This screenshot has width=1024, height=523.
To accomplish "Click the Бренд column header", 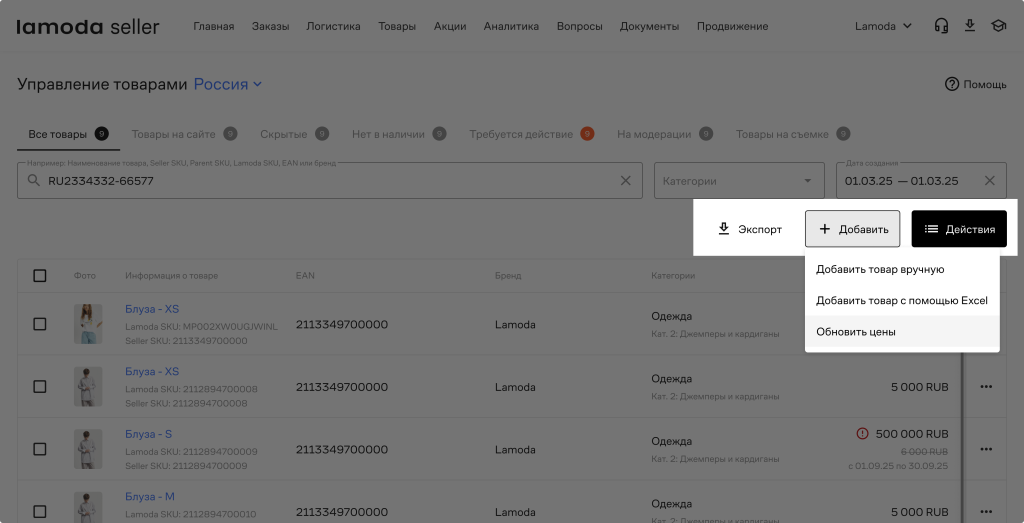I will pyautogui.click(x=507, y=276).
